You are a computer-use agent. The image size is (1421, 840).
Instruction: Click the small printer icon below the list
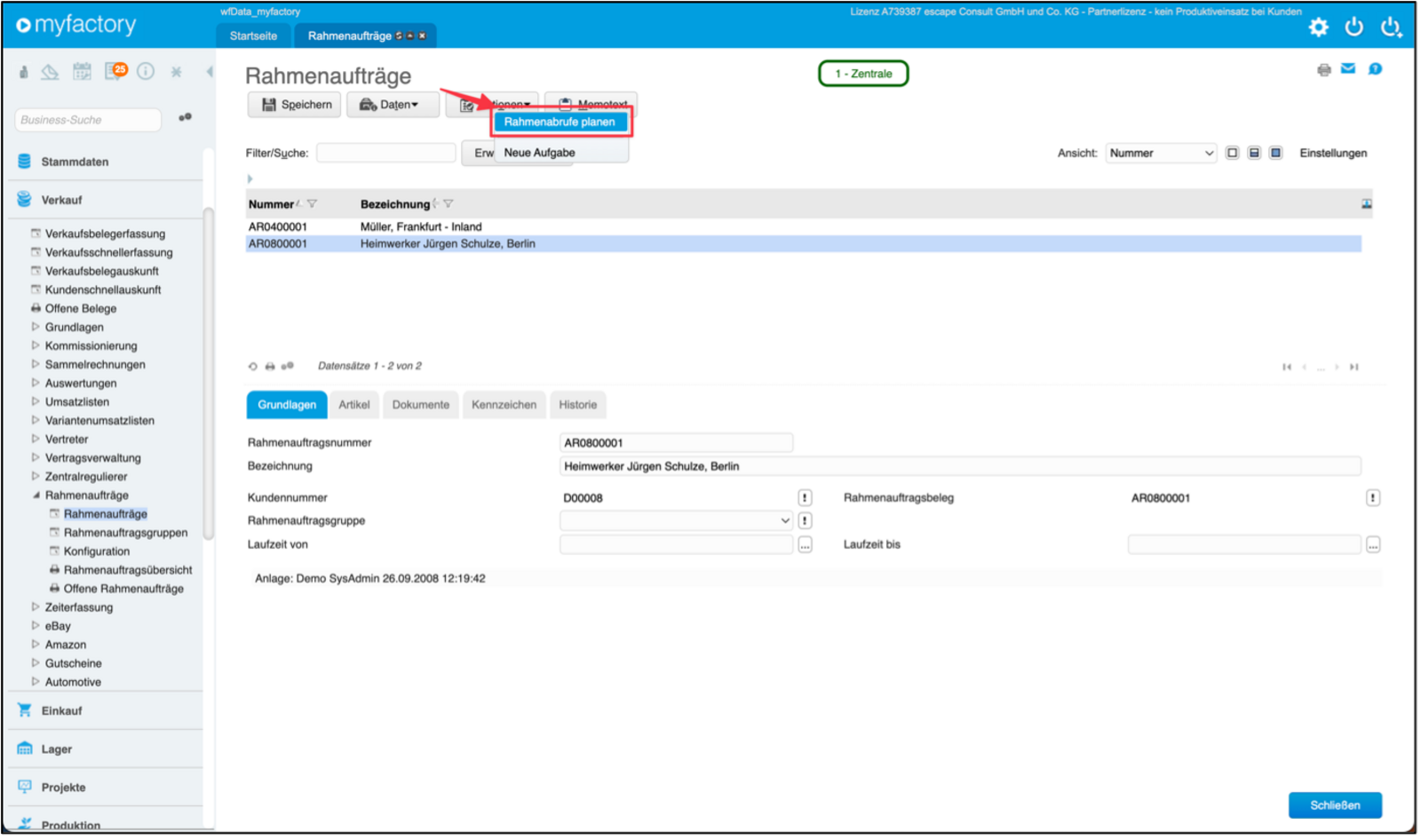coord(270,366)
